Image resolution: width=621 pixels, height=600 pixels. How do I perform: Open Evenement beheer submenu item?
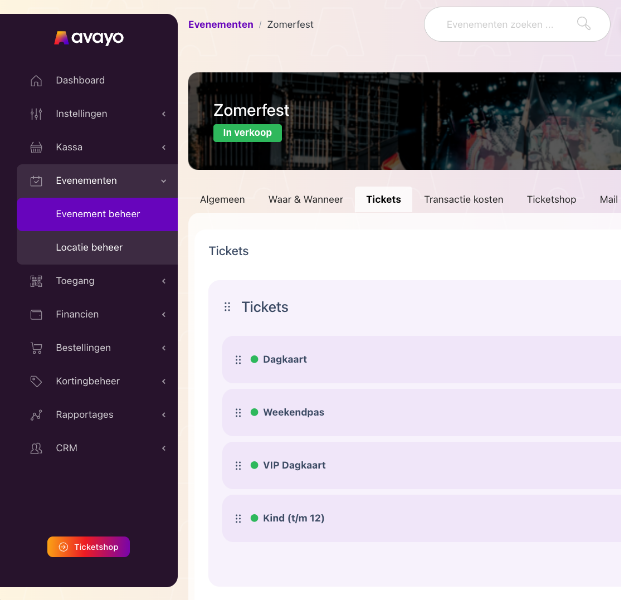(97, 214)
